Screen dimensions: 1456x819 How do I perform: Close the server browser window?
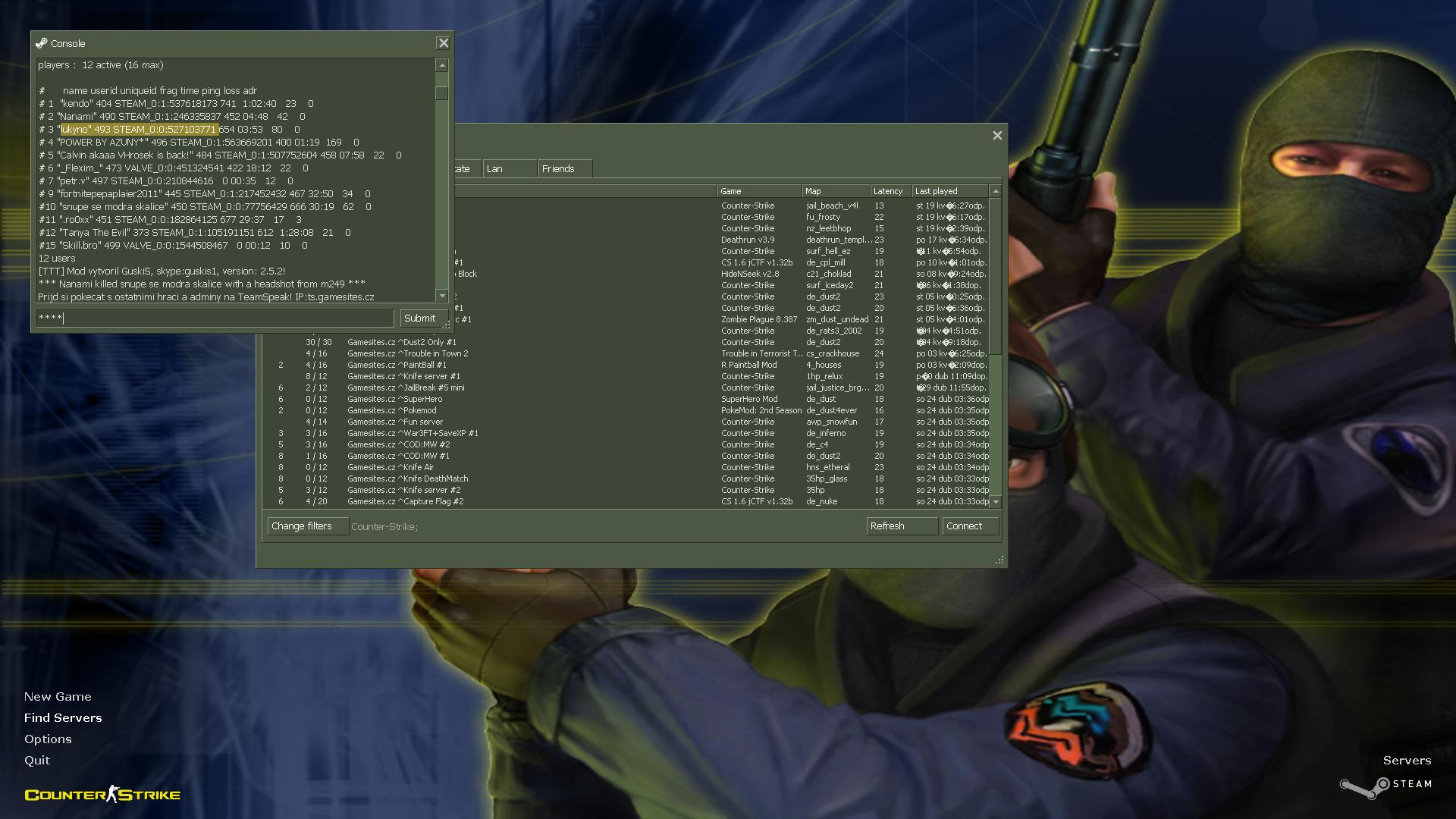pyautogui.click(x=997, y=136)
